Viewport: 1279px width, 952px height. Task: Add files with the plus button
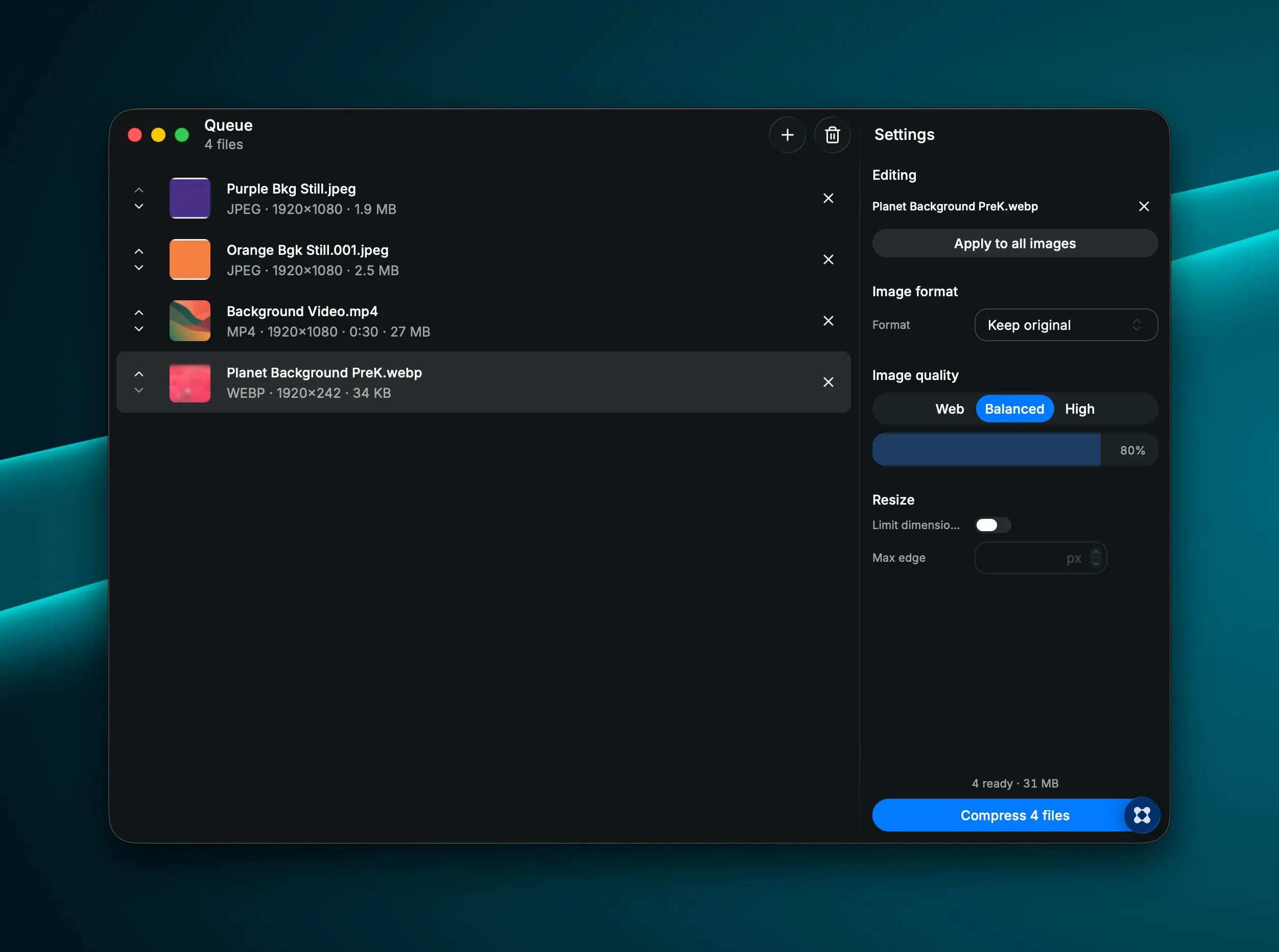(x=787, y=135)
